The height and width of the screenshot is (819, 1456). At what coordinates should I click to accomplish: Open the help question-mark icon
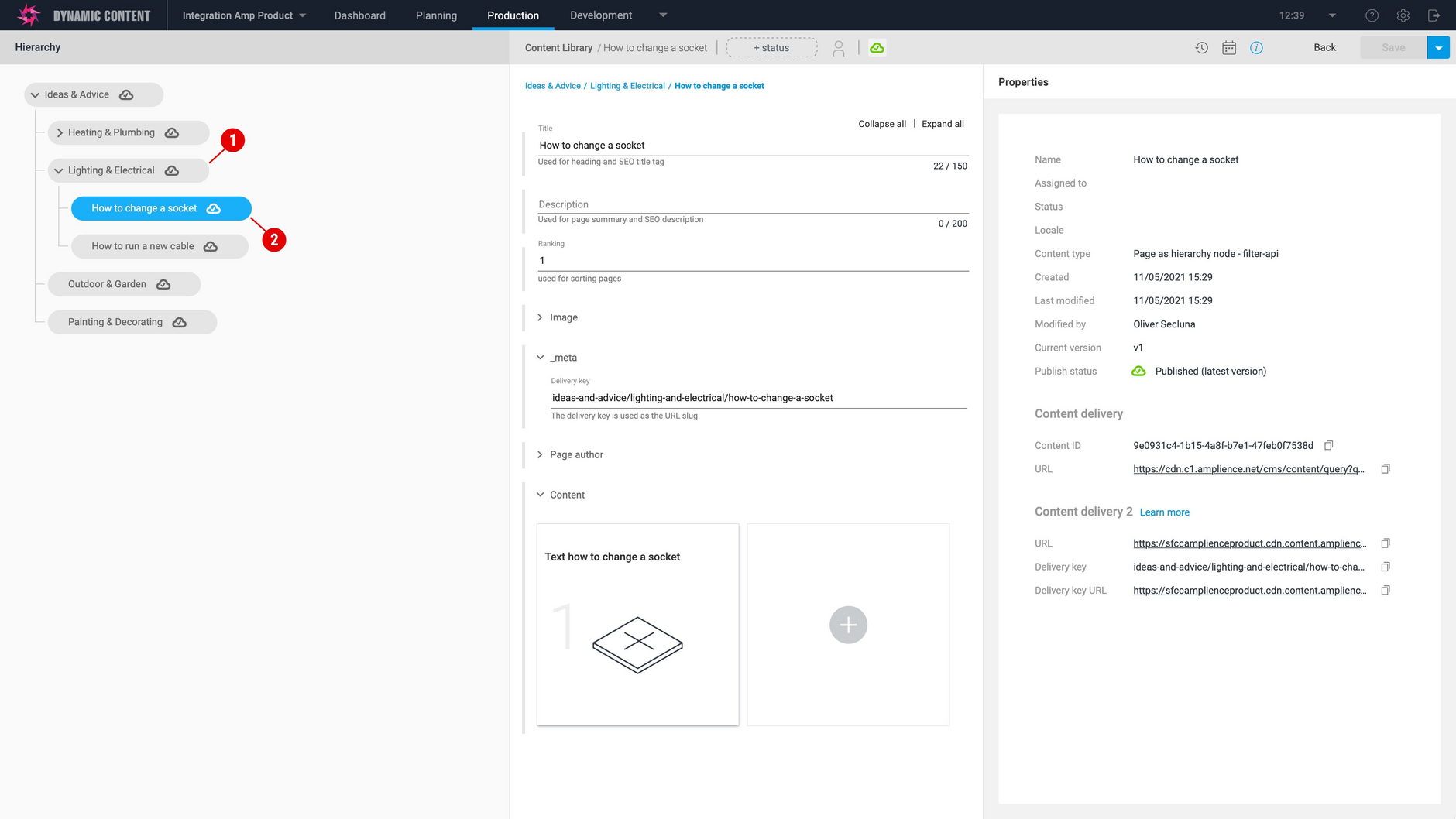point(1371,15)
